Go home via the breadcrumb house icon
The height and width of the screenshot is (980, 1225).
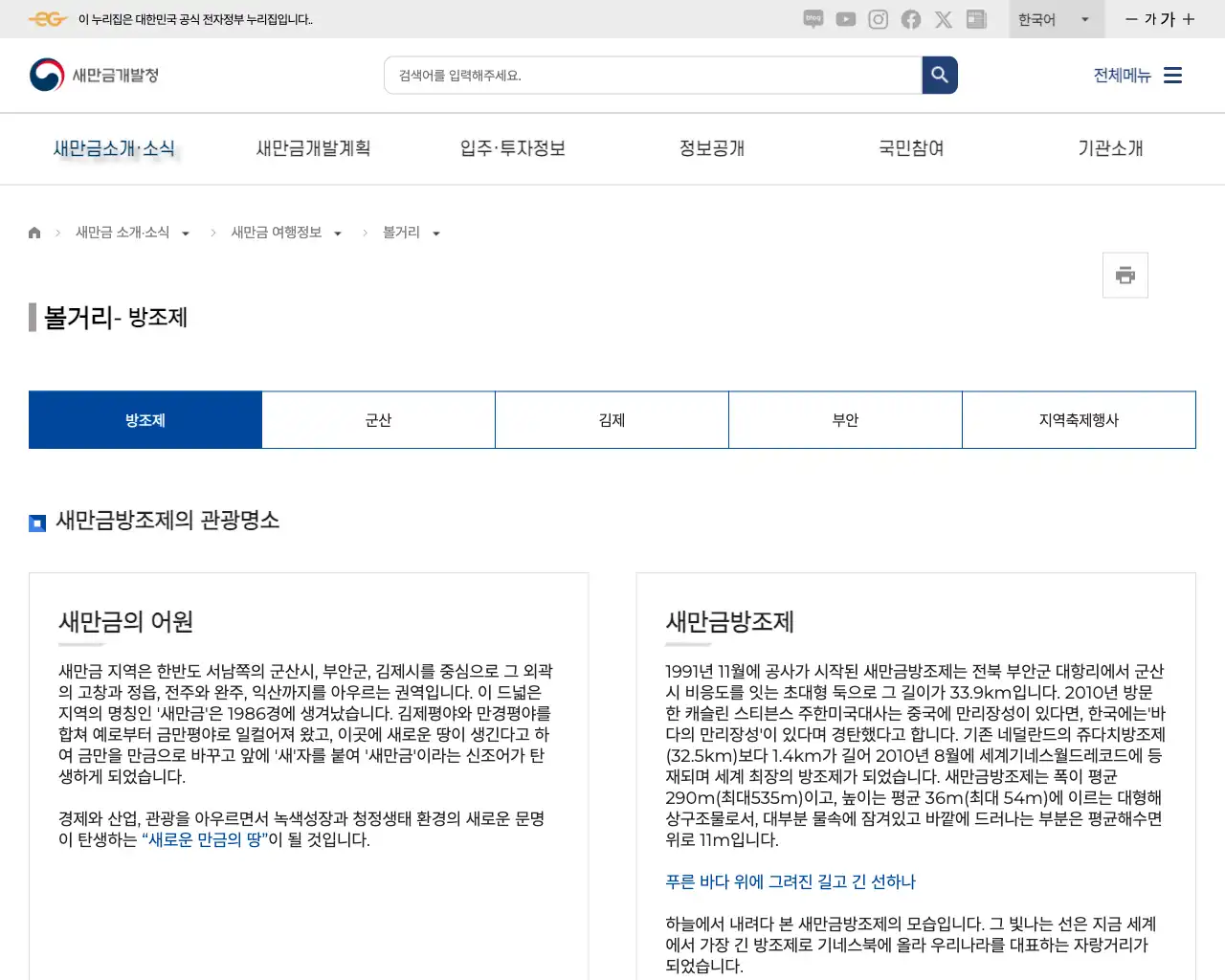click(x=33, y=232)
